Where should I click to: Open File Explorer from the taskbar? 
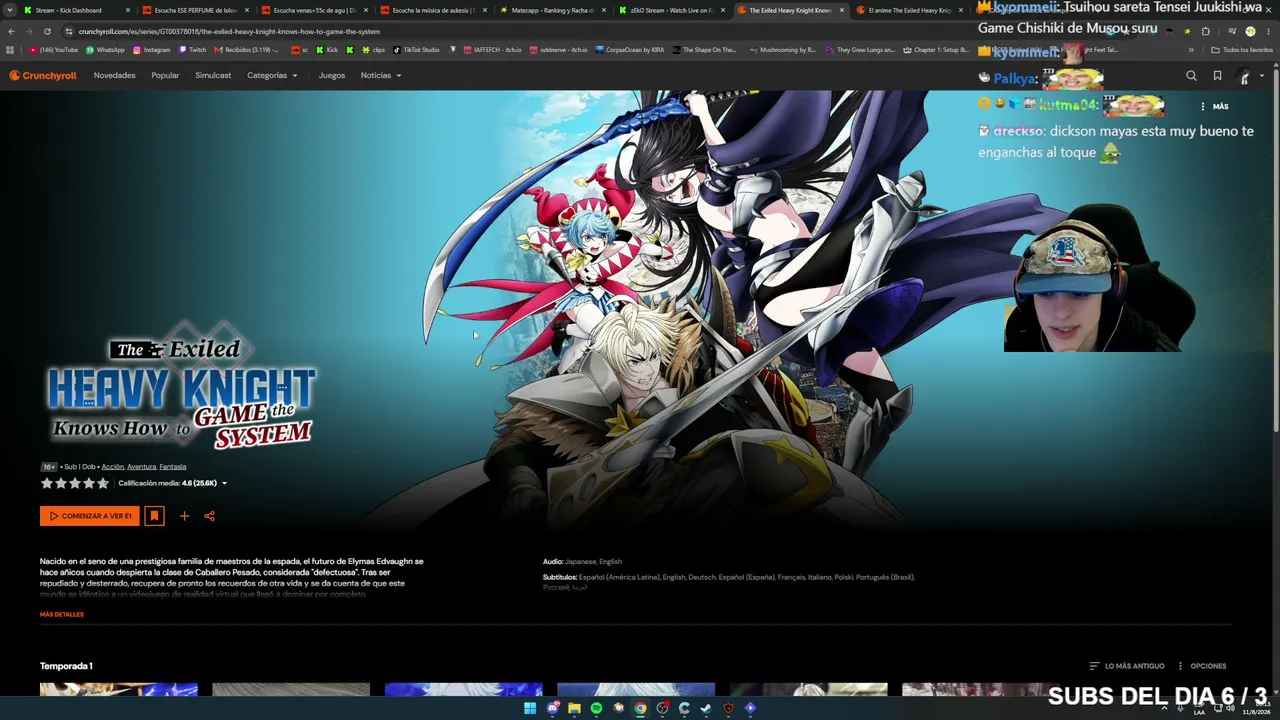click(574, 708)
